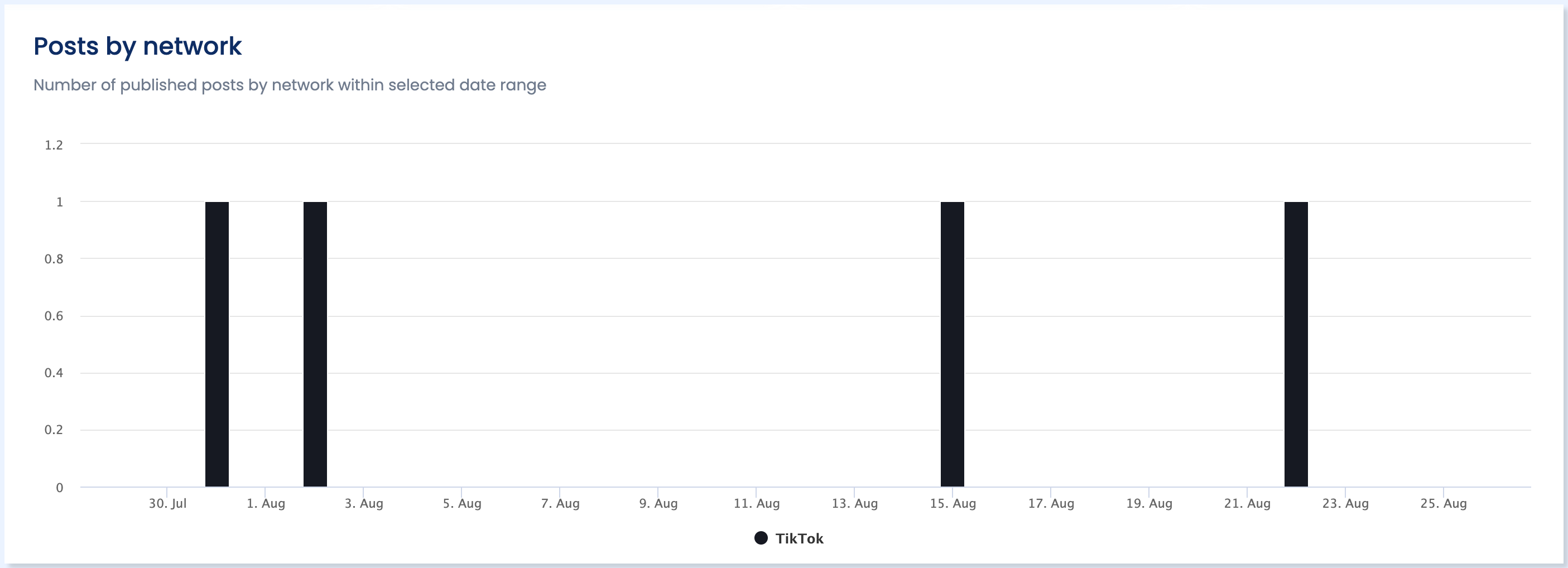The image size is (1568, 568).
Task: Click the '17. Aug' axis label
Action: (x=1051, y=503)
